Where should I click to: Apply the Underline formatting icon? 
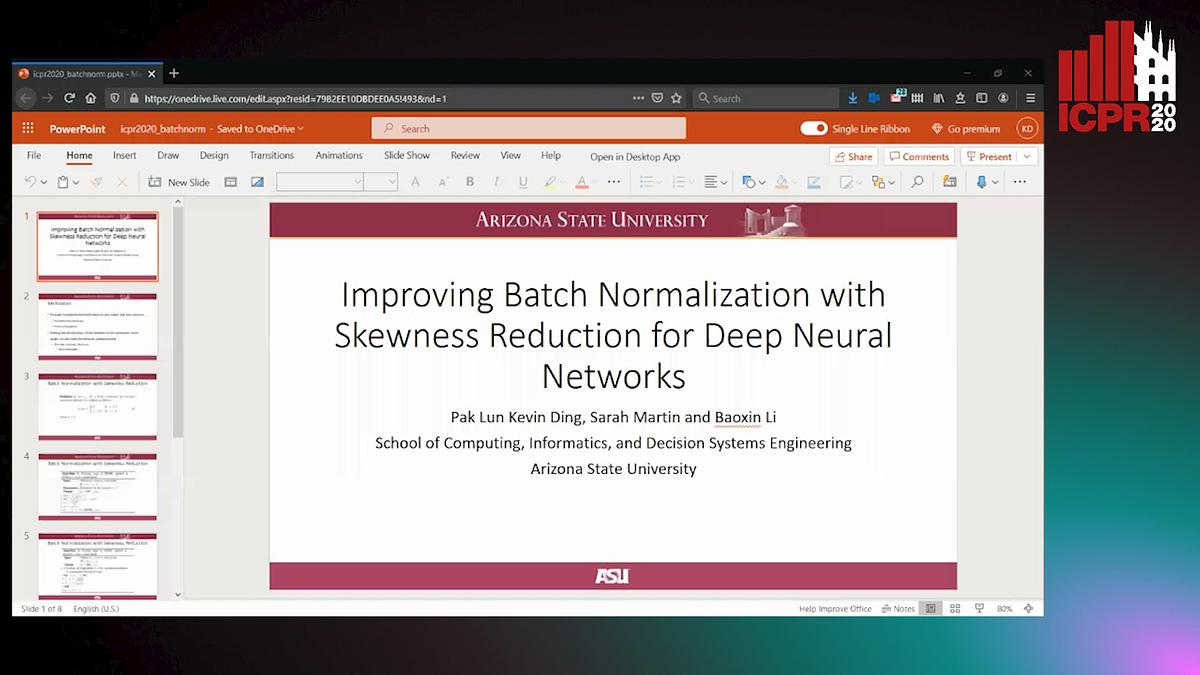[523, 181]
